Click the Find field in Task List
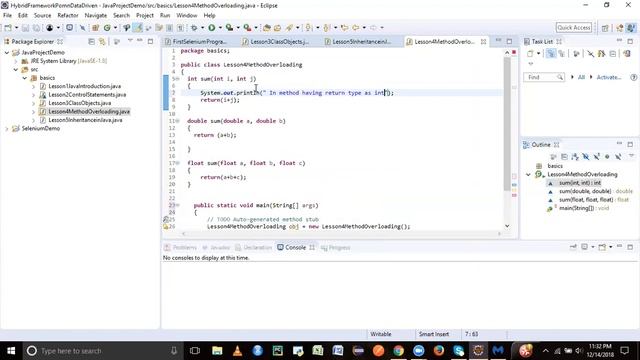 (544, 77)
